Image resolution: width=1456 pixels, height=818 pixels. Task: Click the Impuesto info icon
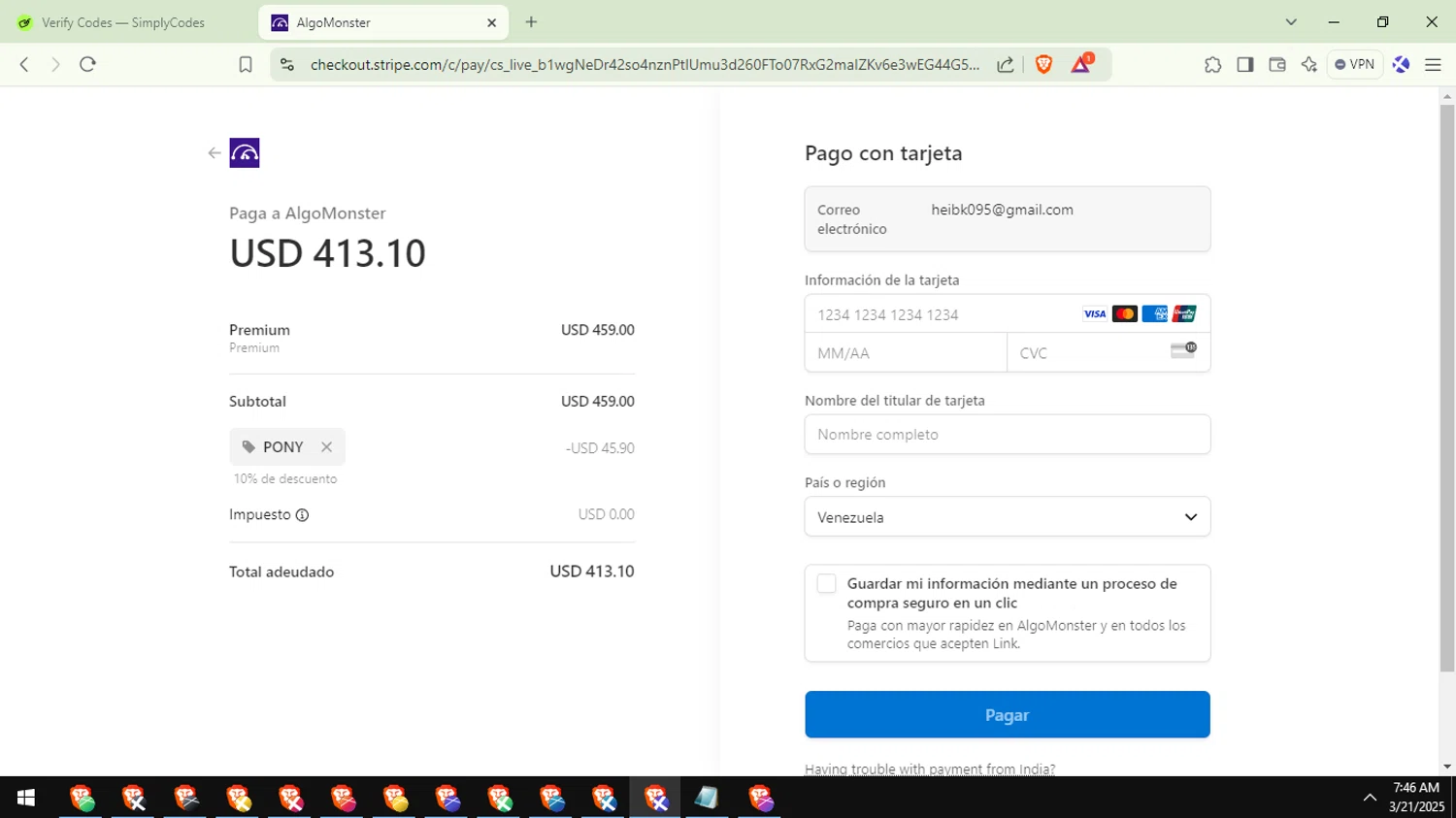click(302, 515)
